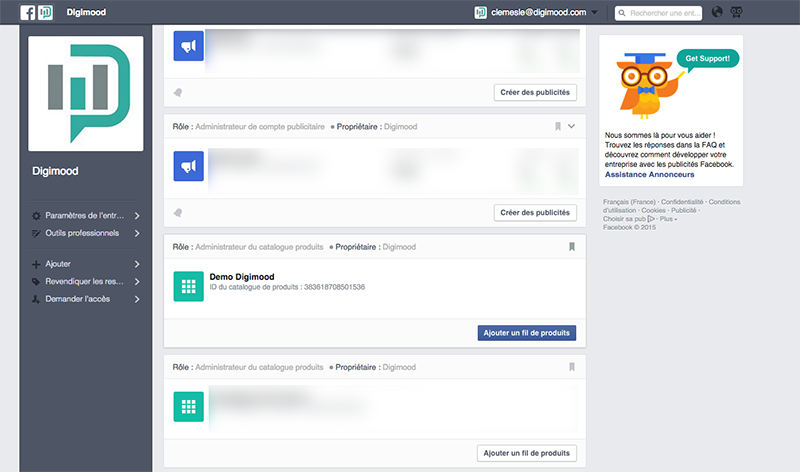Open the Assistance Annonceurs link
The height and width of the screenshot is (472, 800).
649,175
